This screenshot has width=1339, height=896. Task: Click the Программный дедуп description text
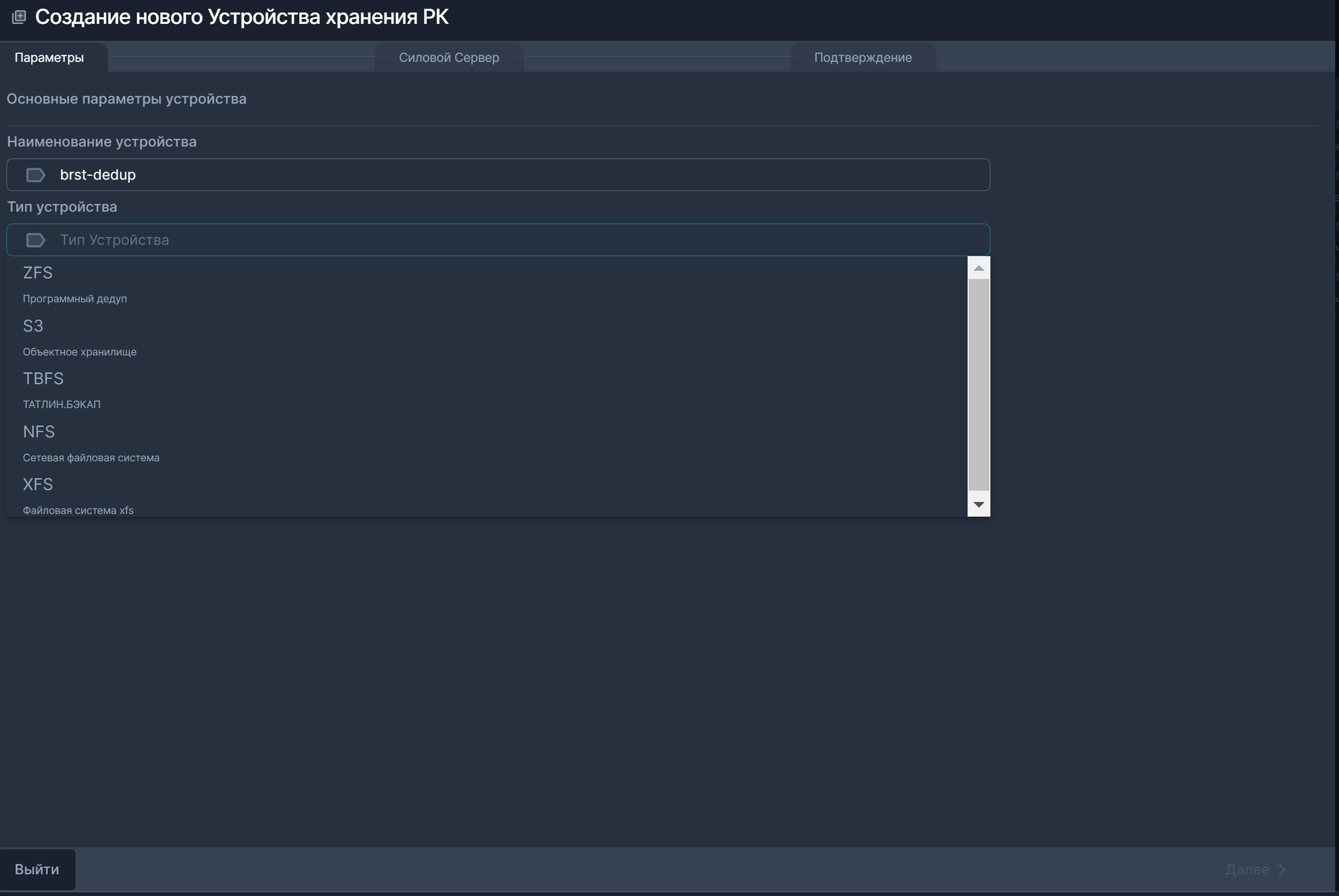(x=75, y=299)
